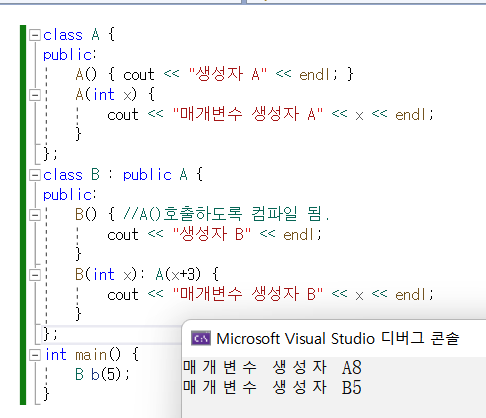Collapse the A(int x) constructor block
This screenshot has width=486, height=418.
point(35,95)
